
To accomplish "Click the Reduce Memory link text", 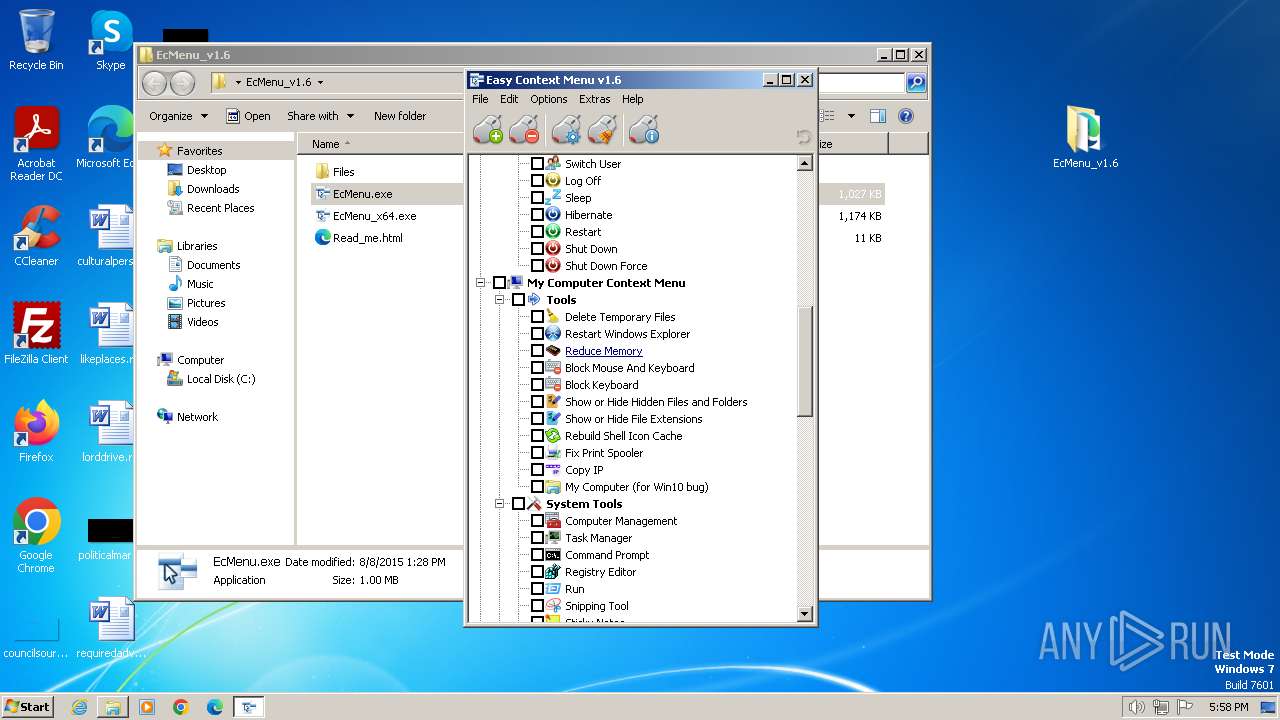I will [x=603, y=351].
